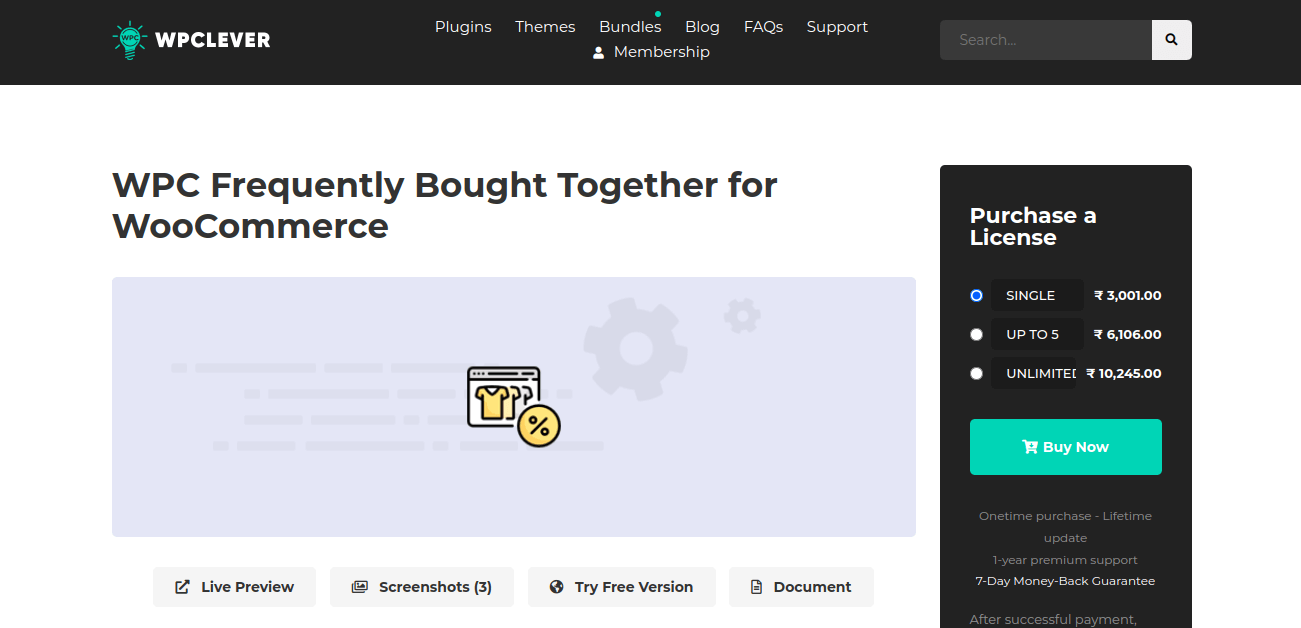Go to the FAQs menu item
1301x628 pixels.
763,26
